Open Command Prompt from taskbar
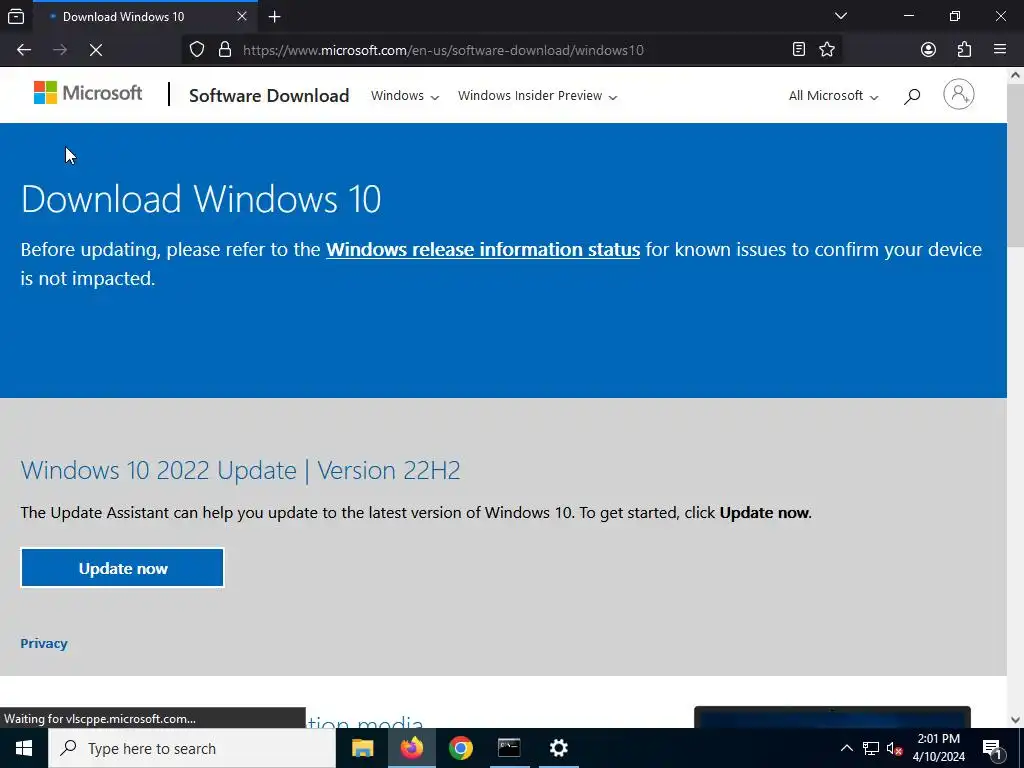 coord(509,748)
